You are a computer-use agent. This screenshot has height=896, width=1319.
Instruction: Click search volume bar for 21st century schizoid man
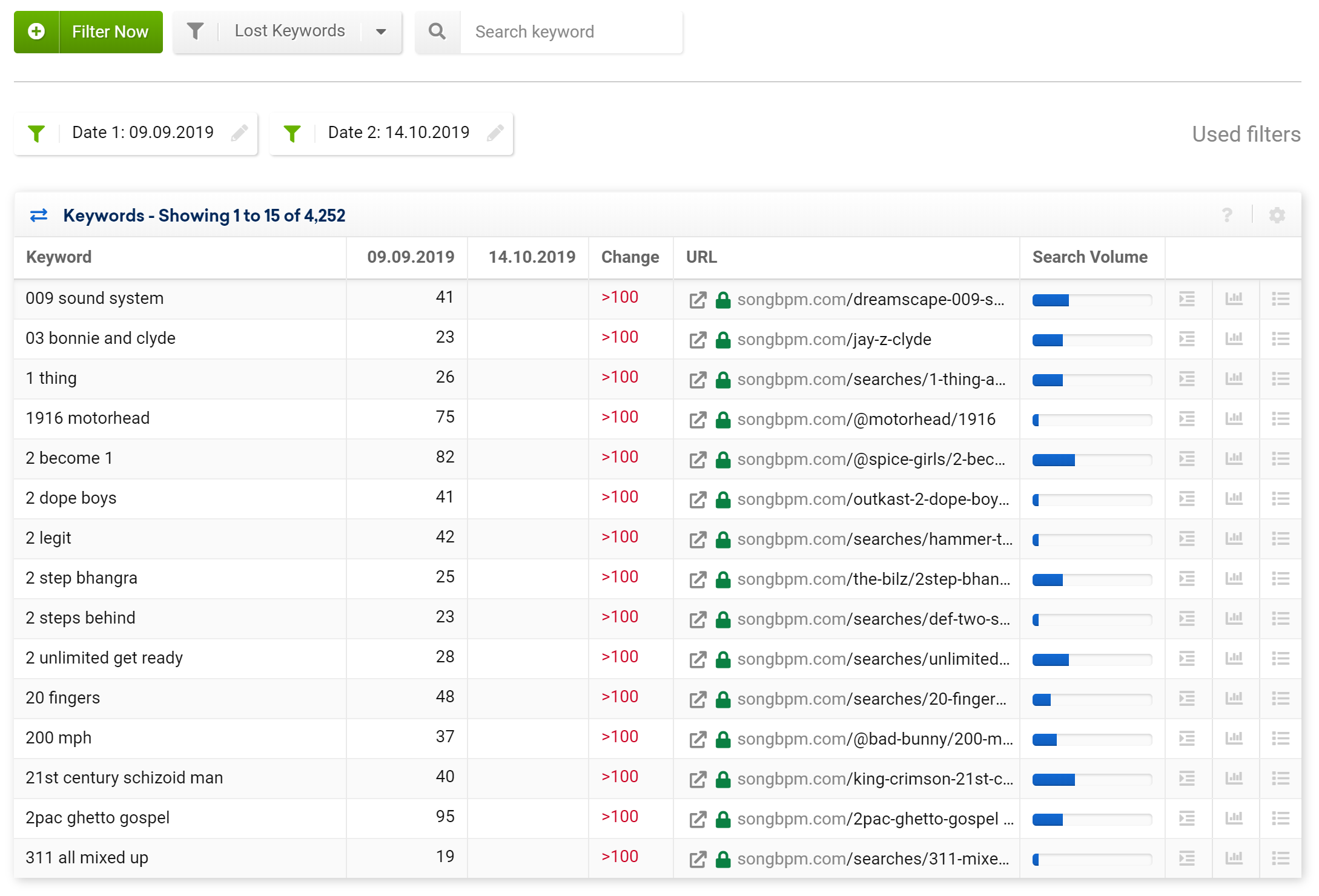click(1092, 780)
